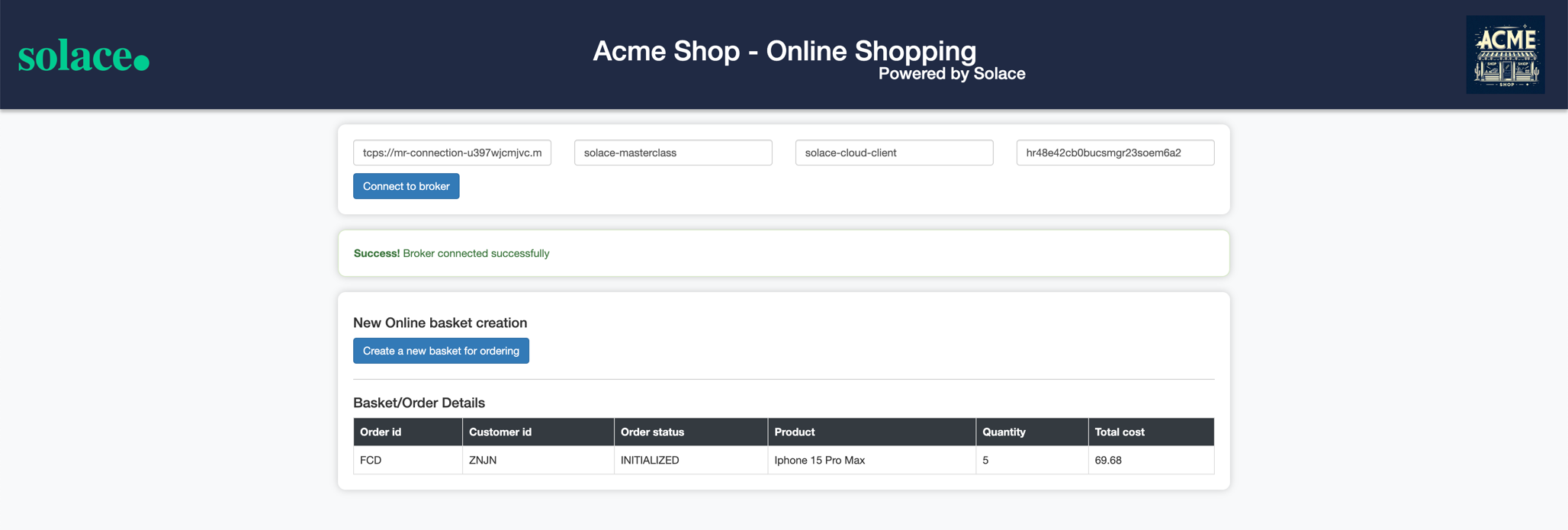This screenshot has height=530, width=1568.
Task: Focus the broker URL tcps input field
Action: pos(451,153)
